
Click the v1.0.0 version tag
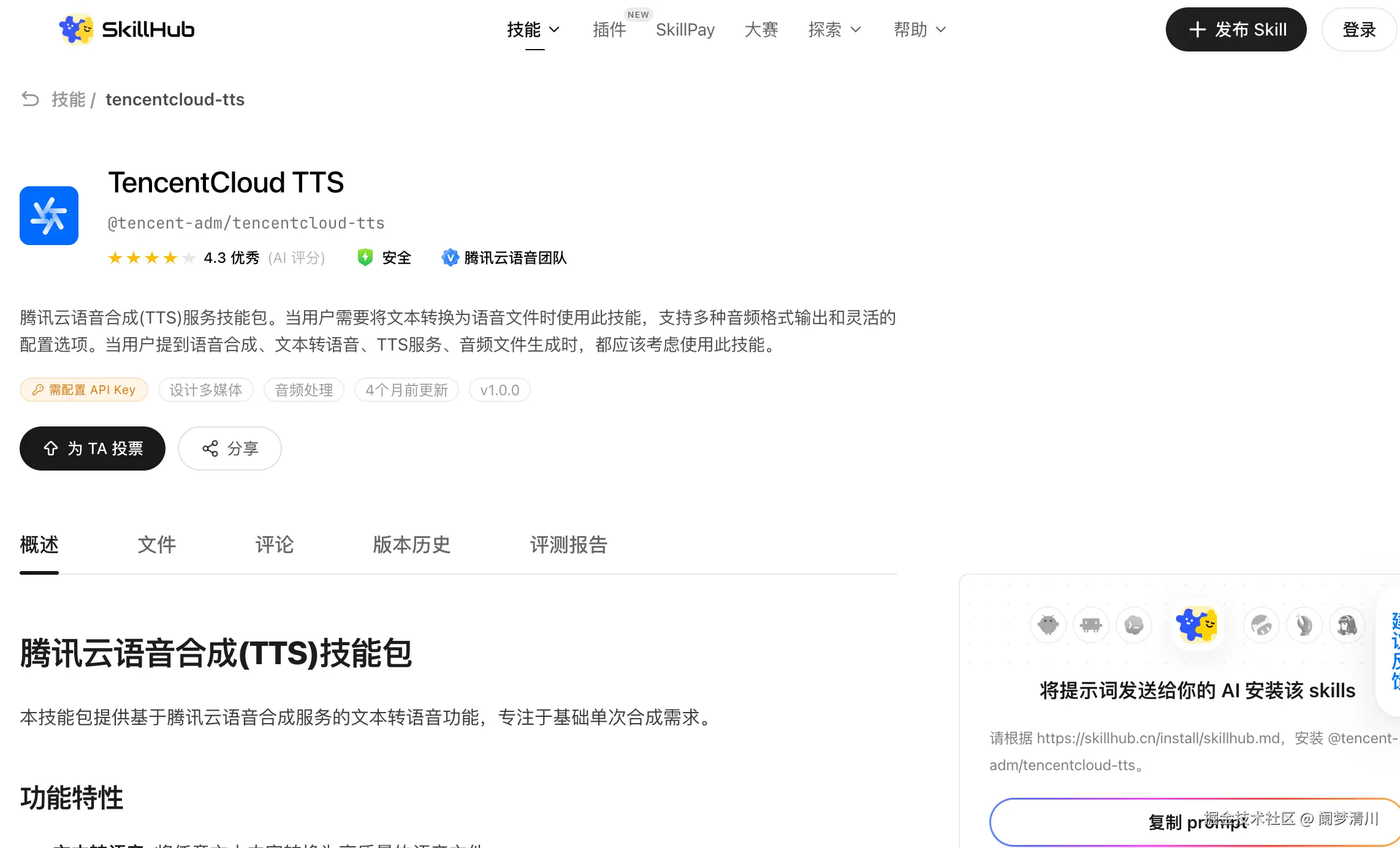tap(500, 390)
